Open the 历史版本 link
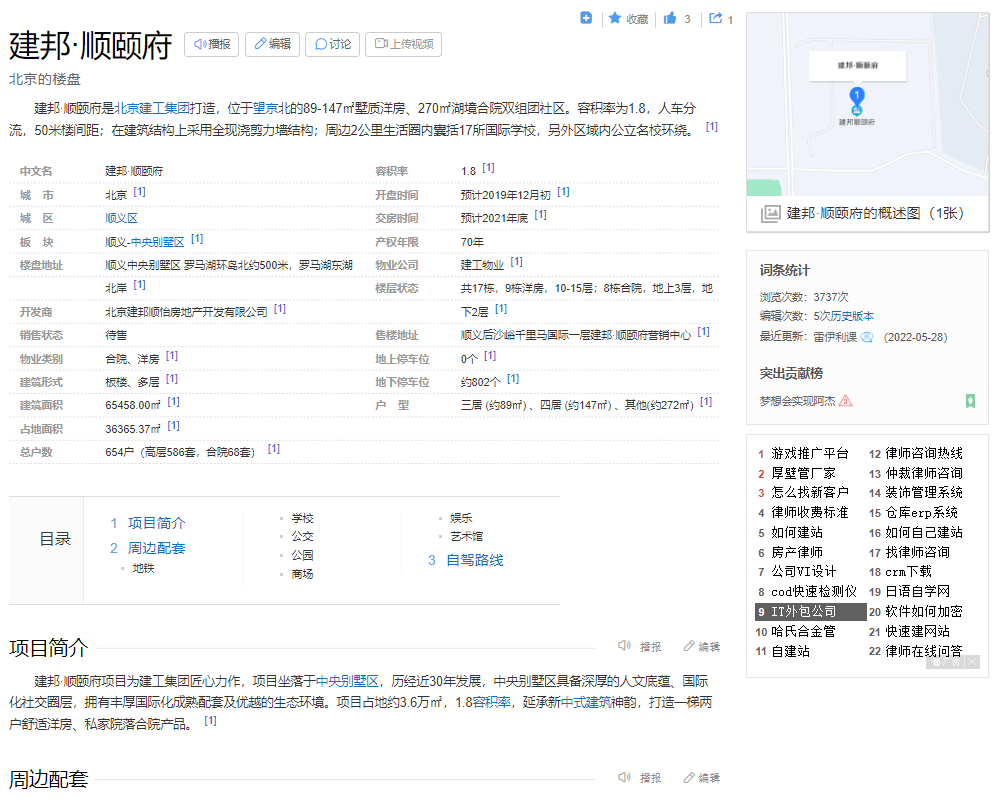The image size is (998, 800). pos(850,316)
